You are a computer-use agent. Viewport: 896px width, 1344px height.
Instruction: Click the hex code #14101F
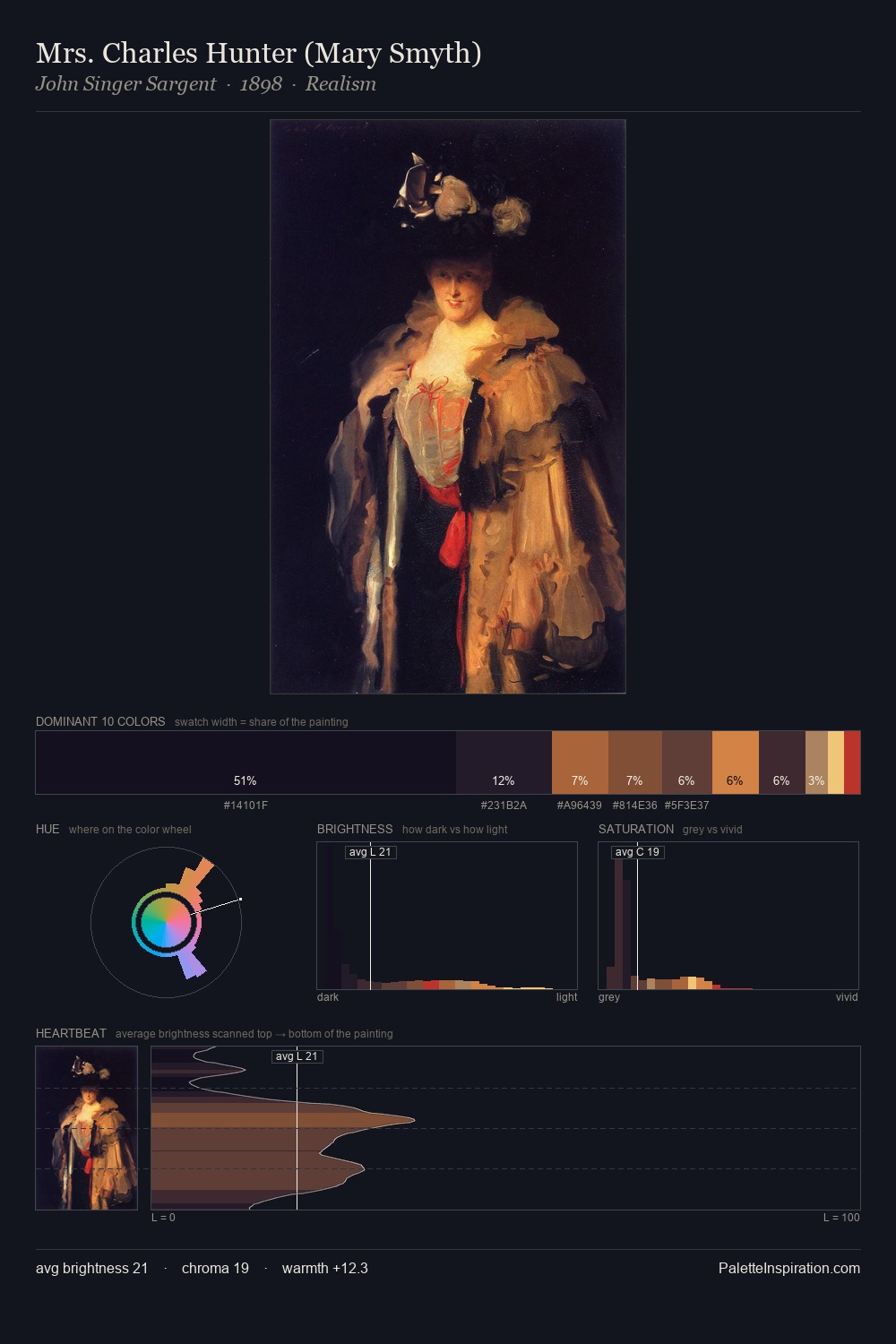pyautogui.click(x=246, y=806)
